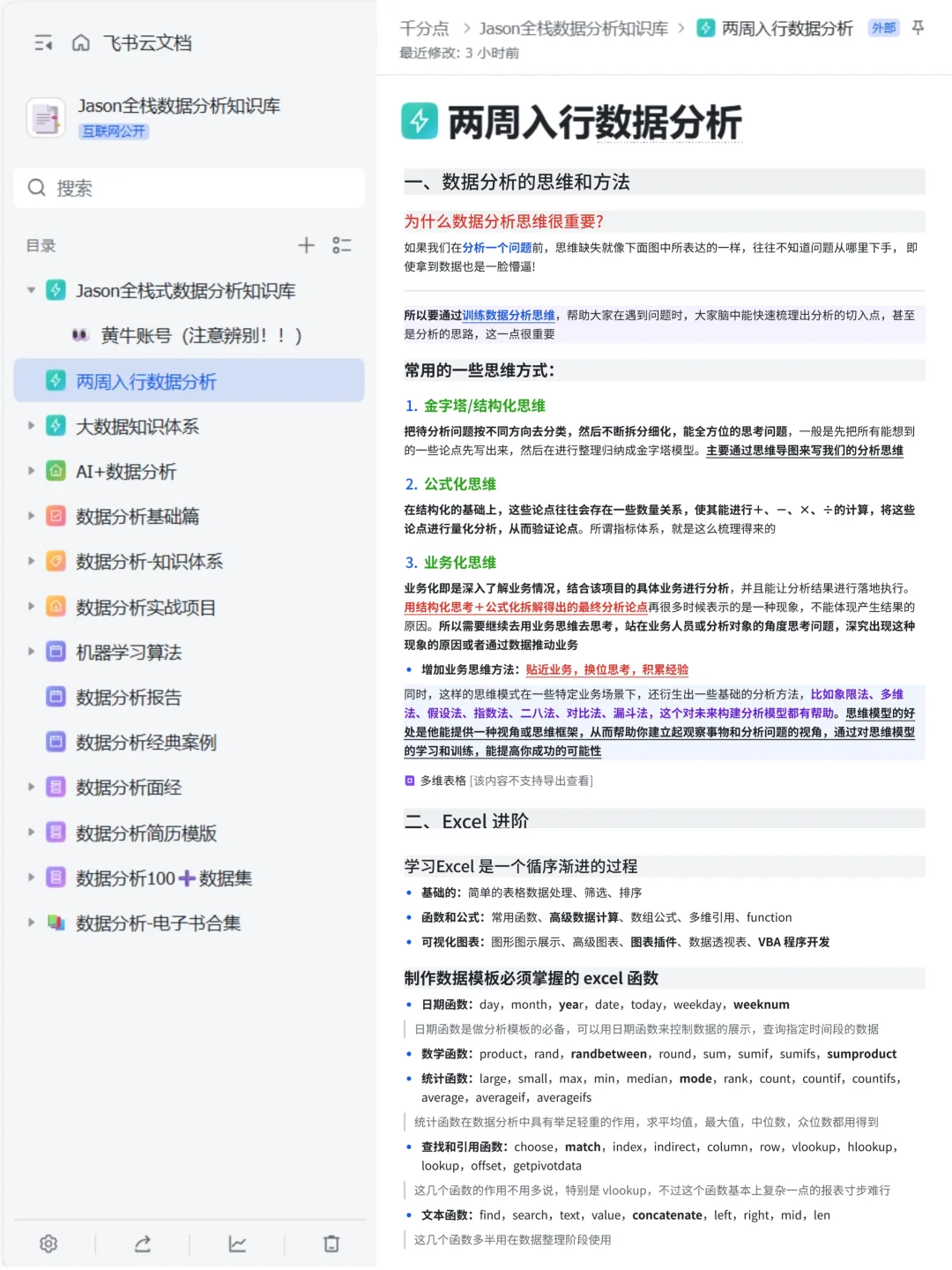Open catalog display options icon next to the plus

coord(343,245)
